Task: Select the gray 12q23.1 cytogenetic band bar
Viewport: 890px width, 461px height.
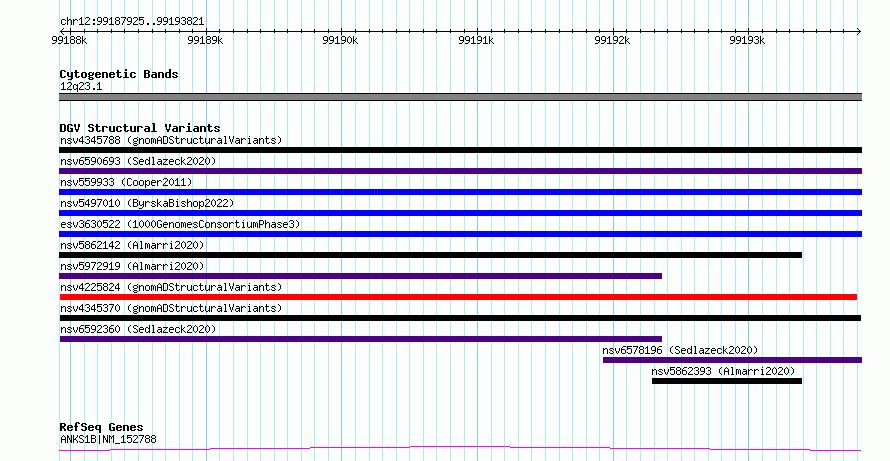Action: click(x=460, y=97)
